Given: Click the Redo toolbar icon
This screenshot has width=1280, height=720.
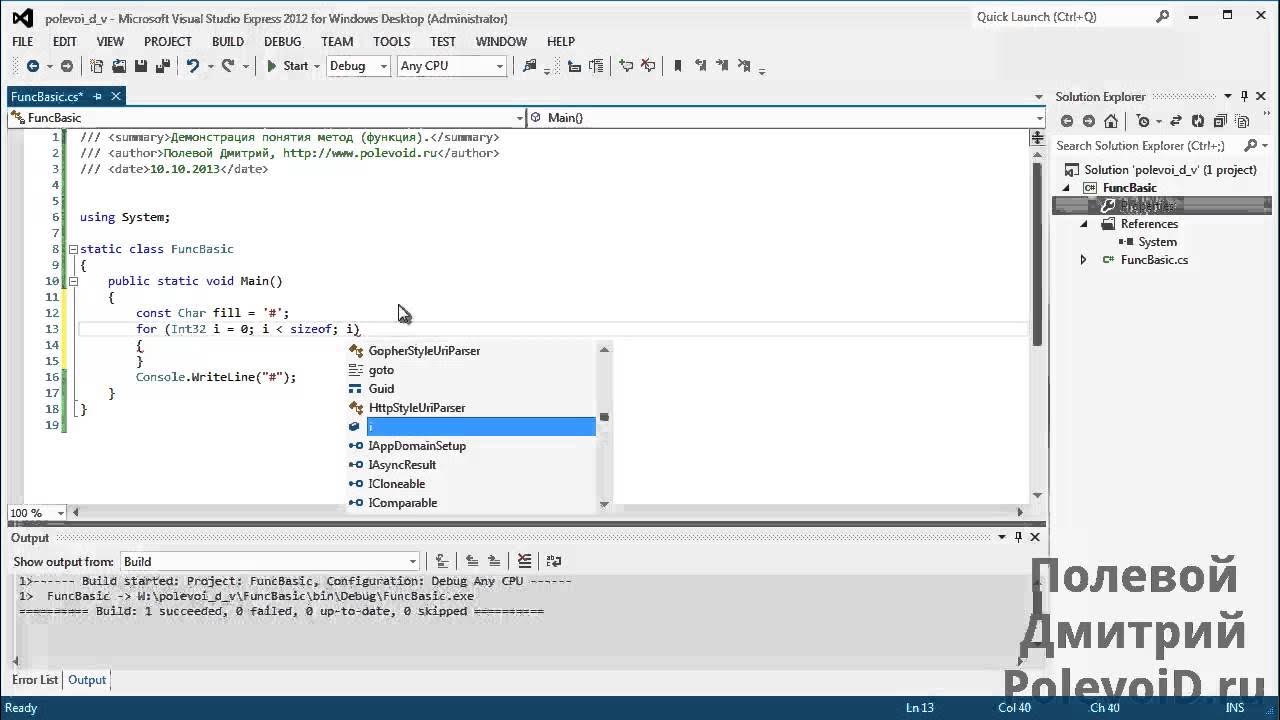Looking at the screenshot, I should [x=228, y=66].
